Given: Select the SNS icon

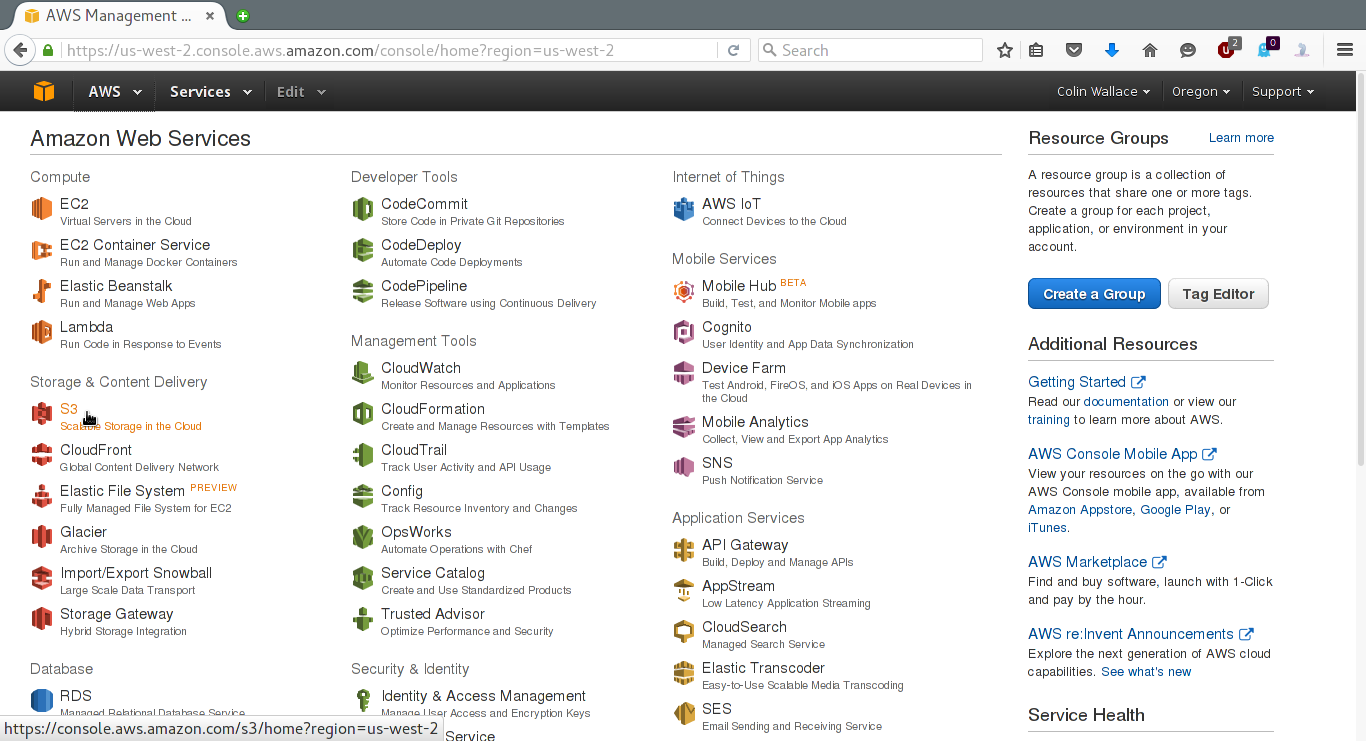Looking at the screenshot, I should [684, 468].
